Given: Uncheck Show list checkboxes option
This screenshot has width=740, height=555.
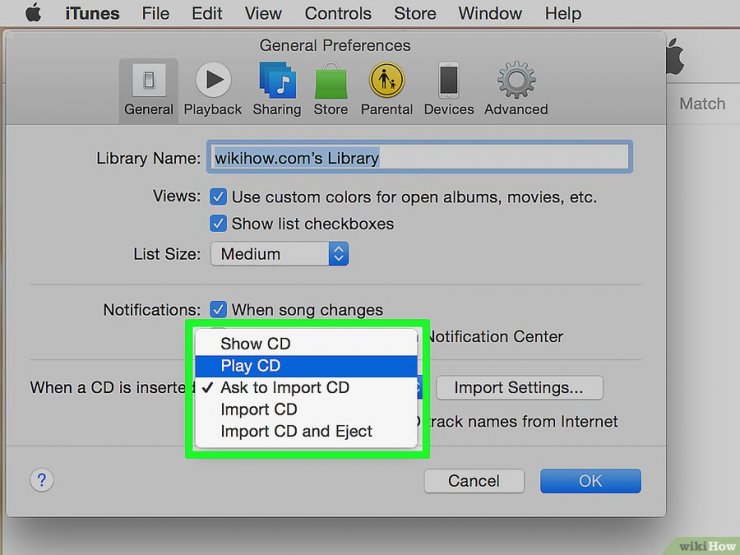Looking at the screenshot, I should [x=218, y=223].
